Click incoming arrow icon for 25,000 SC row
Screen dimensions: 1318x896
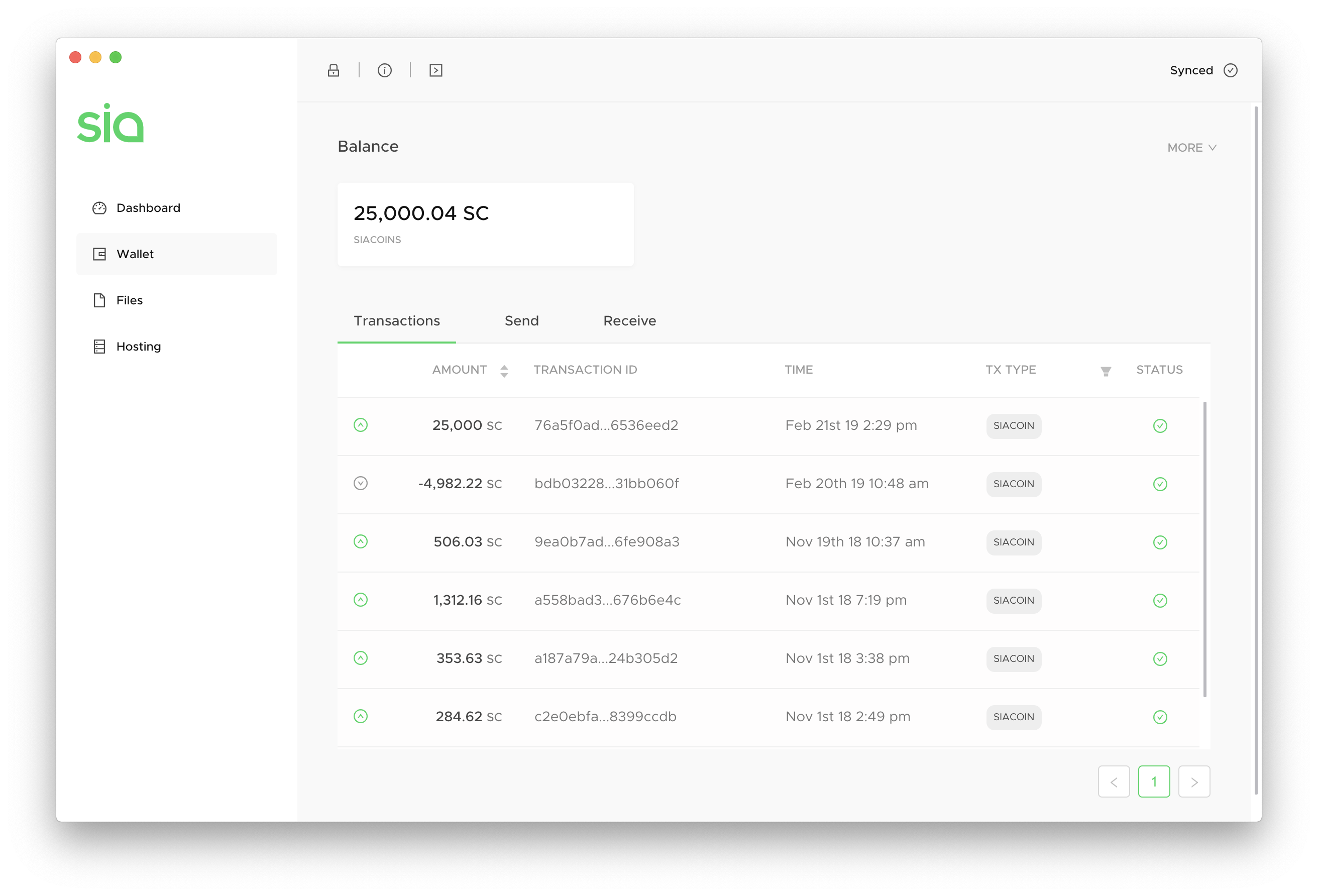[x=361, y=425]
